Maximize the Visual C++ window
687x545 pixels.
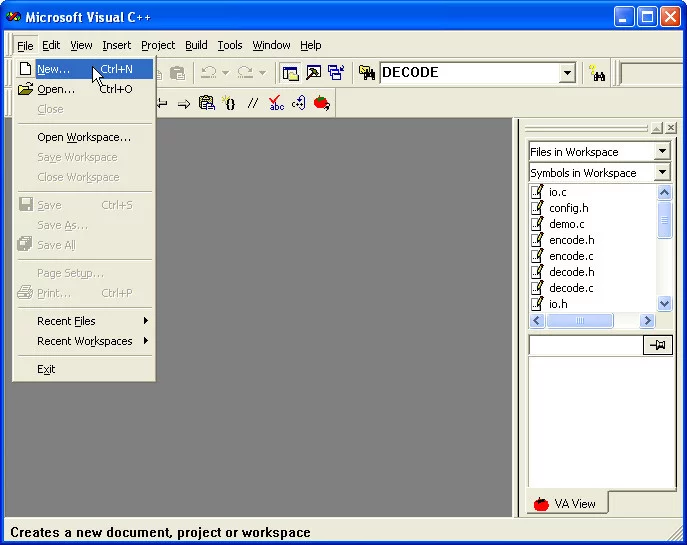click(x=647, y=17)
